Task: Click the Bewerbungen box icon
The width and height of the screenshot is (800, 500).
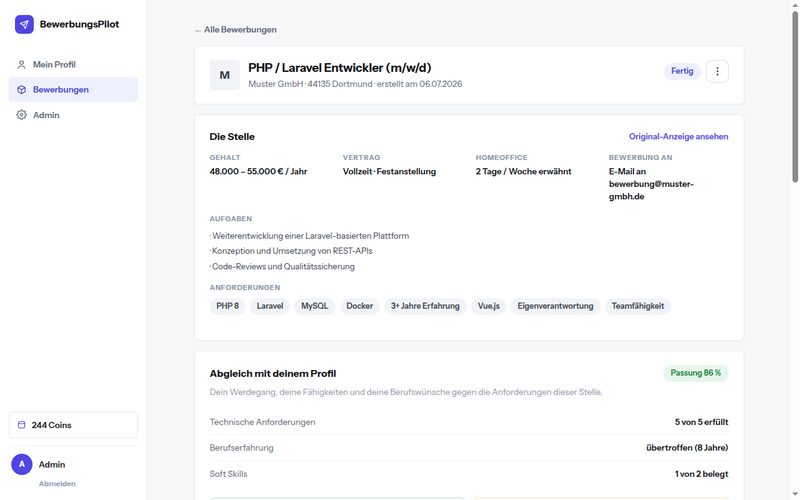Action: 21,90
